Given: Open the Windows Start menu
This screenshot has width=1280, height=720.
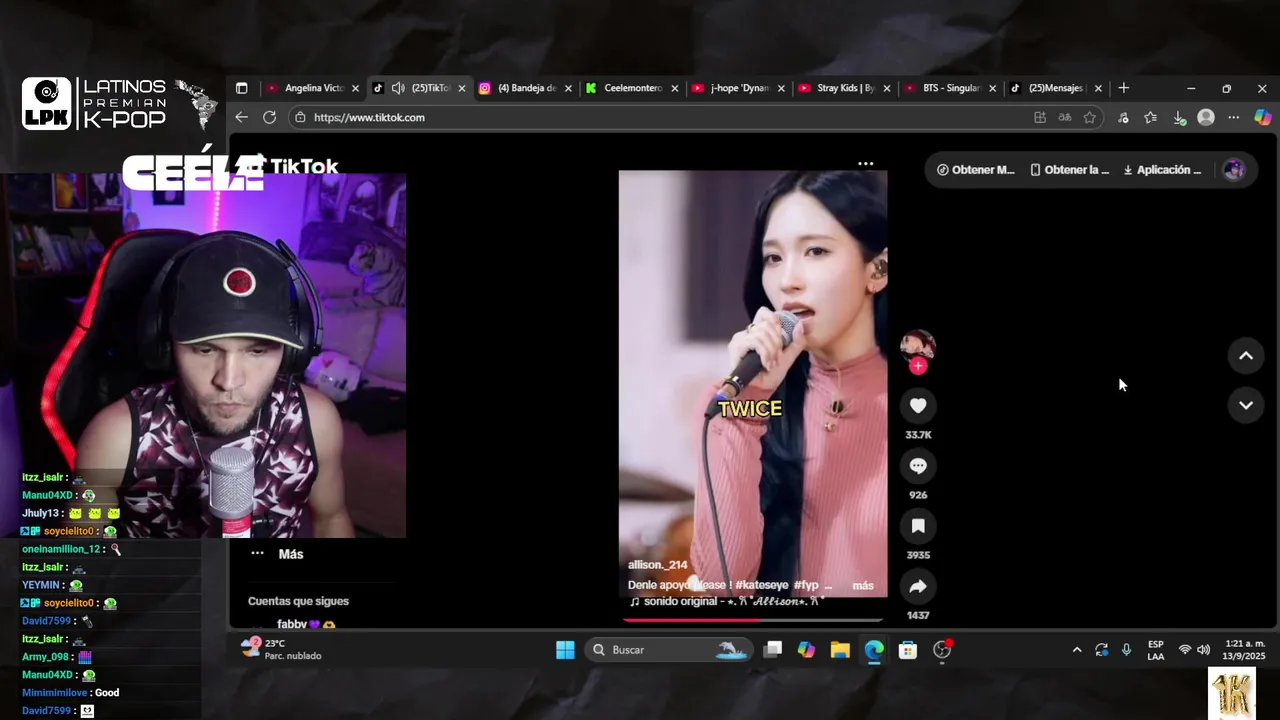Looking at the screenshot, I should point(565,650).
